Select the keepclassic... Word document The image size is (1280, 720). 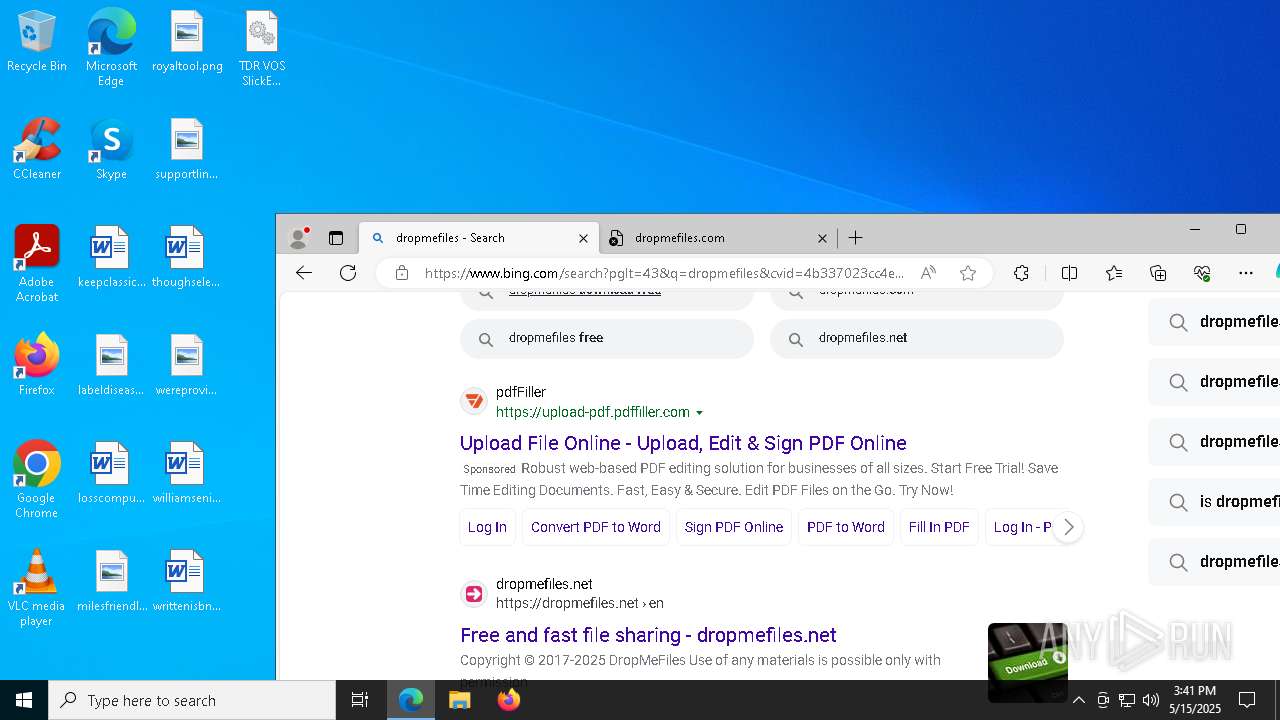click(x=111, y=258)
